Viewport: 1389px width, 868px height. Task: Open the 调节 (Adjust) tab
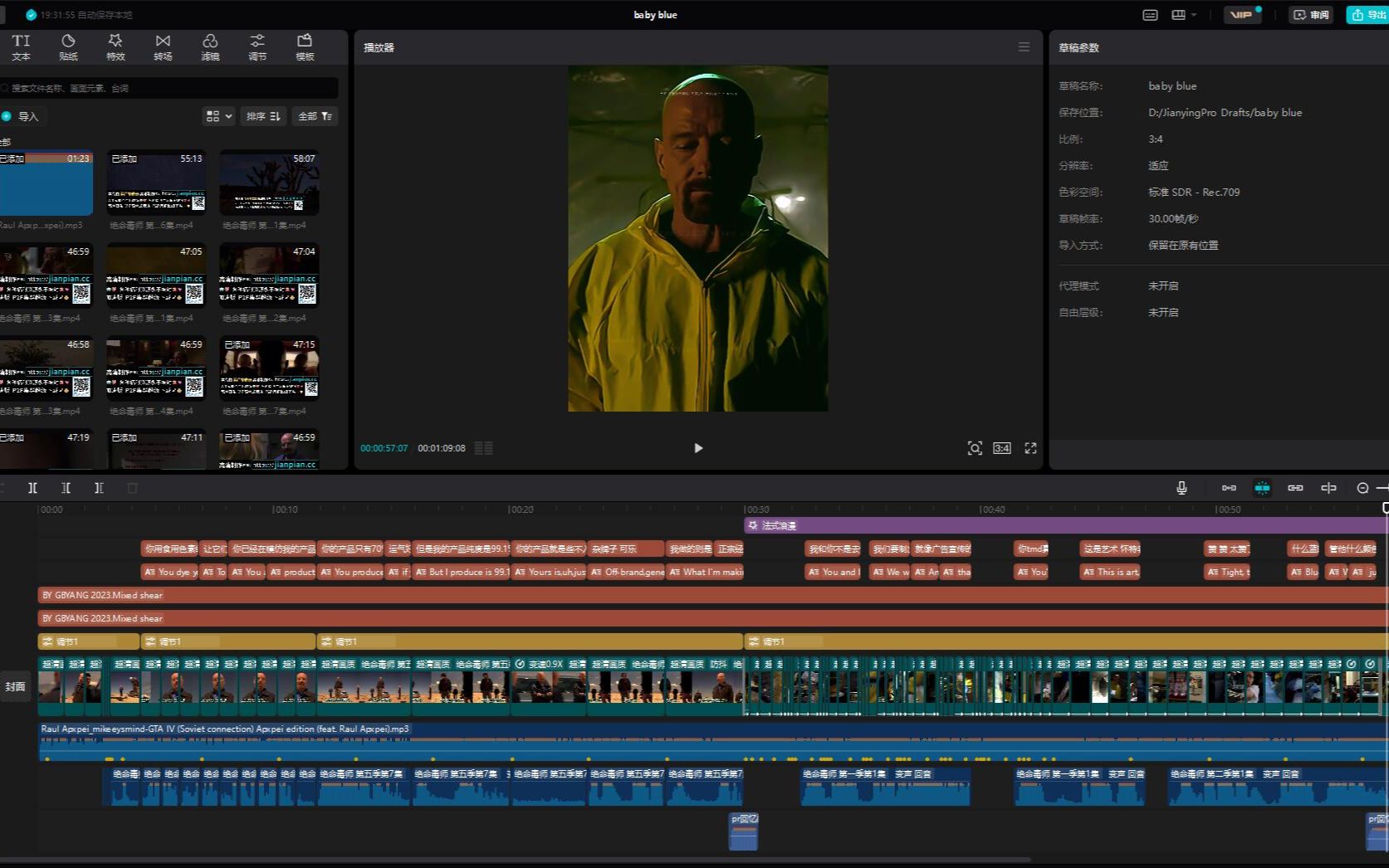click(x=257, y=47)
